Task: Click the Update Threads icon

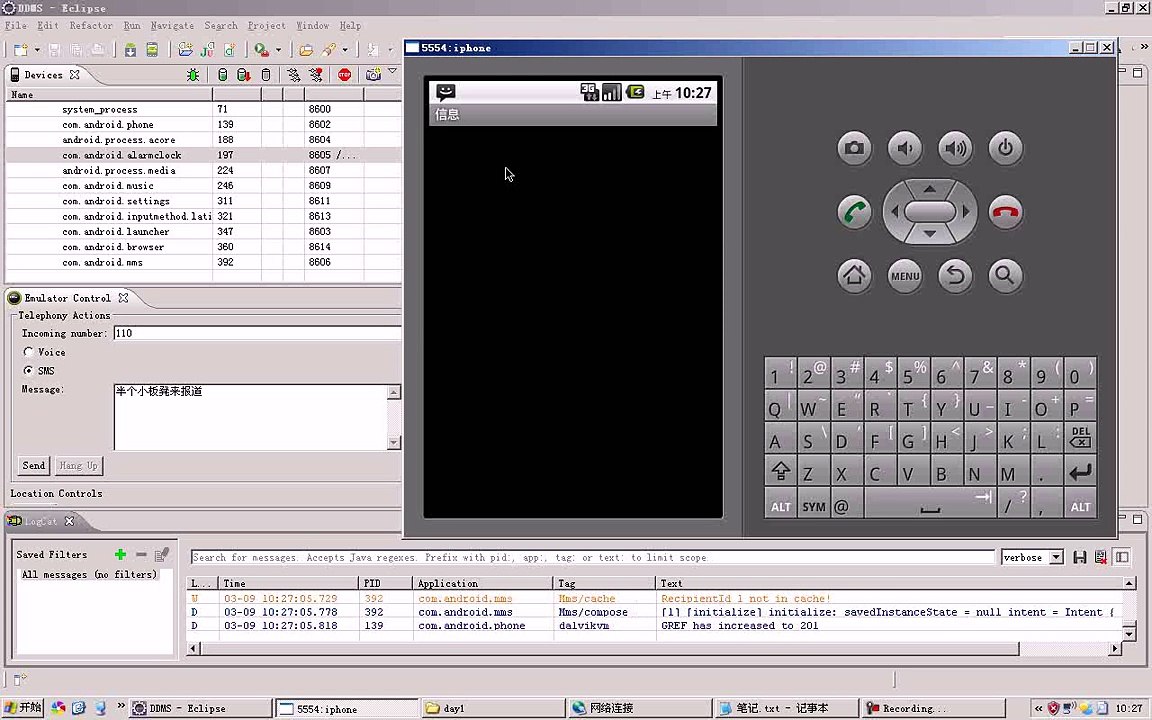Action: [x=294, y=75]
